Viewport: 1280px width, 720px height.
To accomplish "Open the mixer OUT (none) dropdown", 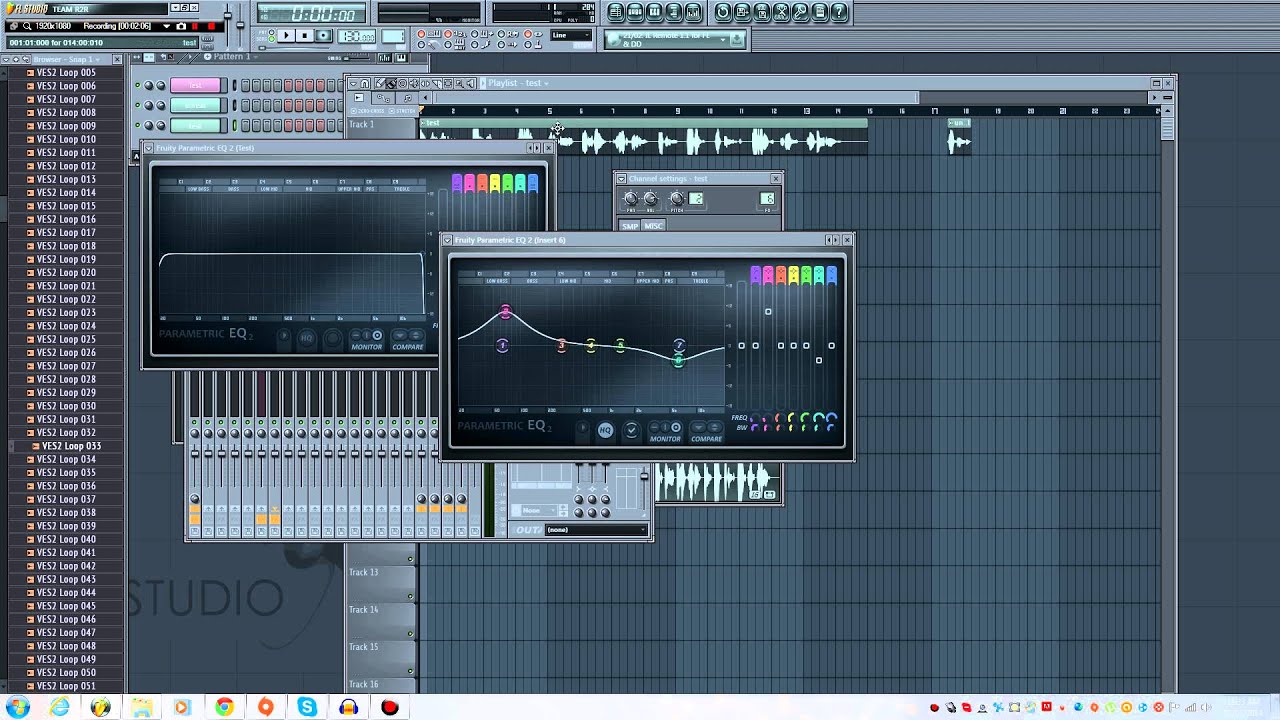I will pyautogui.click(x=597, y=530).
